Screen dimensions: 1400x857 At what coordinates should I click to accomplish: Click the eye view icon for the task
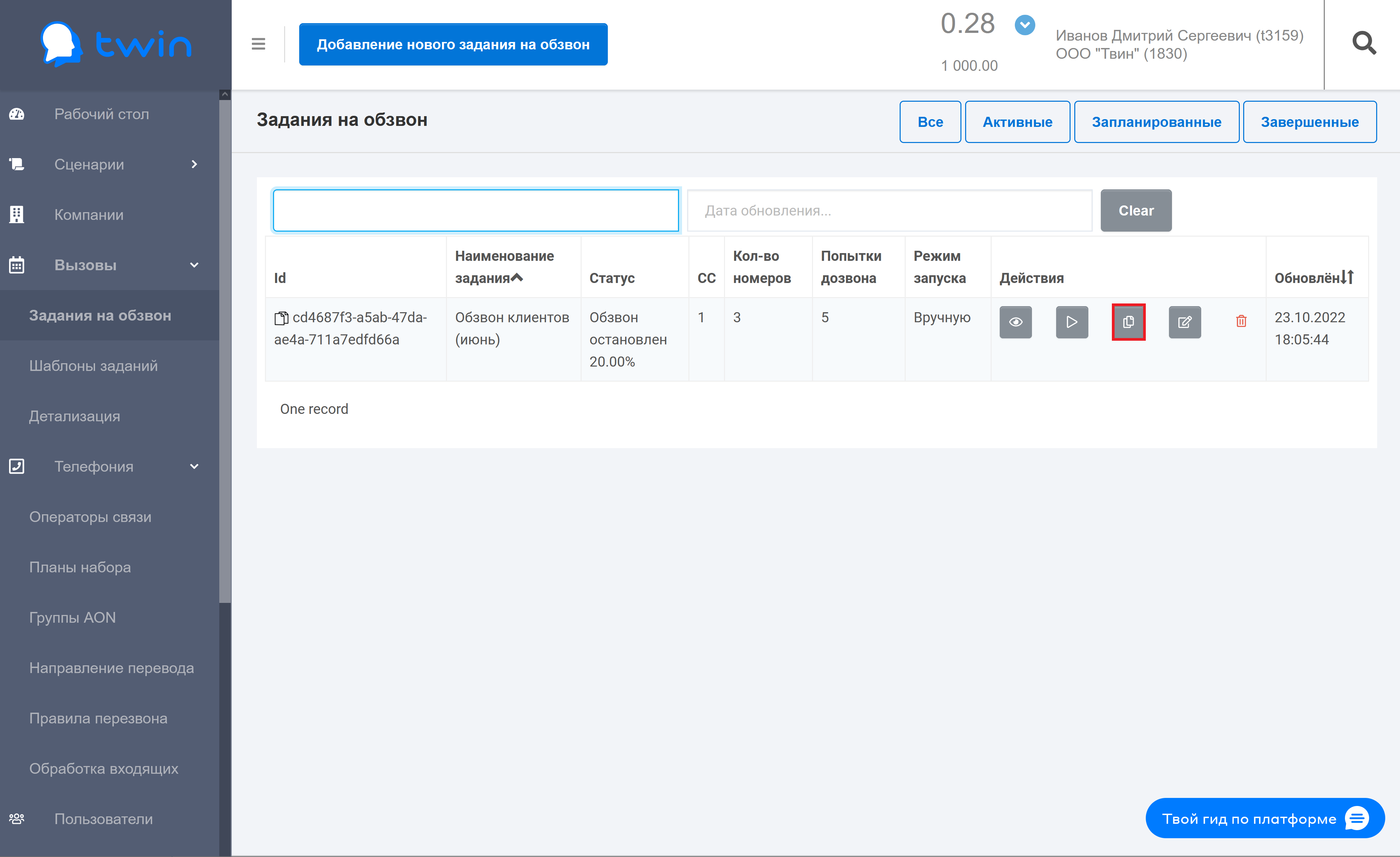[1015, 322]
